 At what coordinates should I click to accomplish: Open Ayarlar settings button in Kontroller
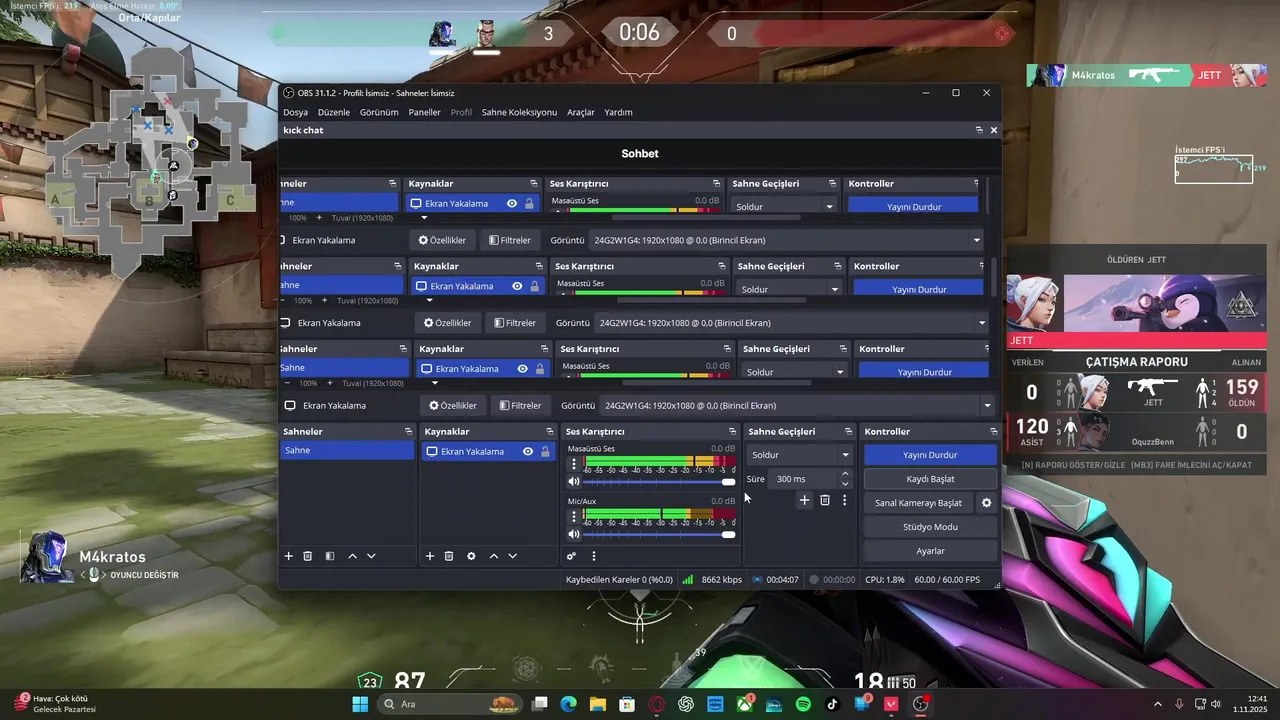[x=930, y=551]
